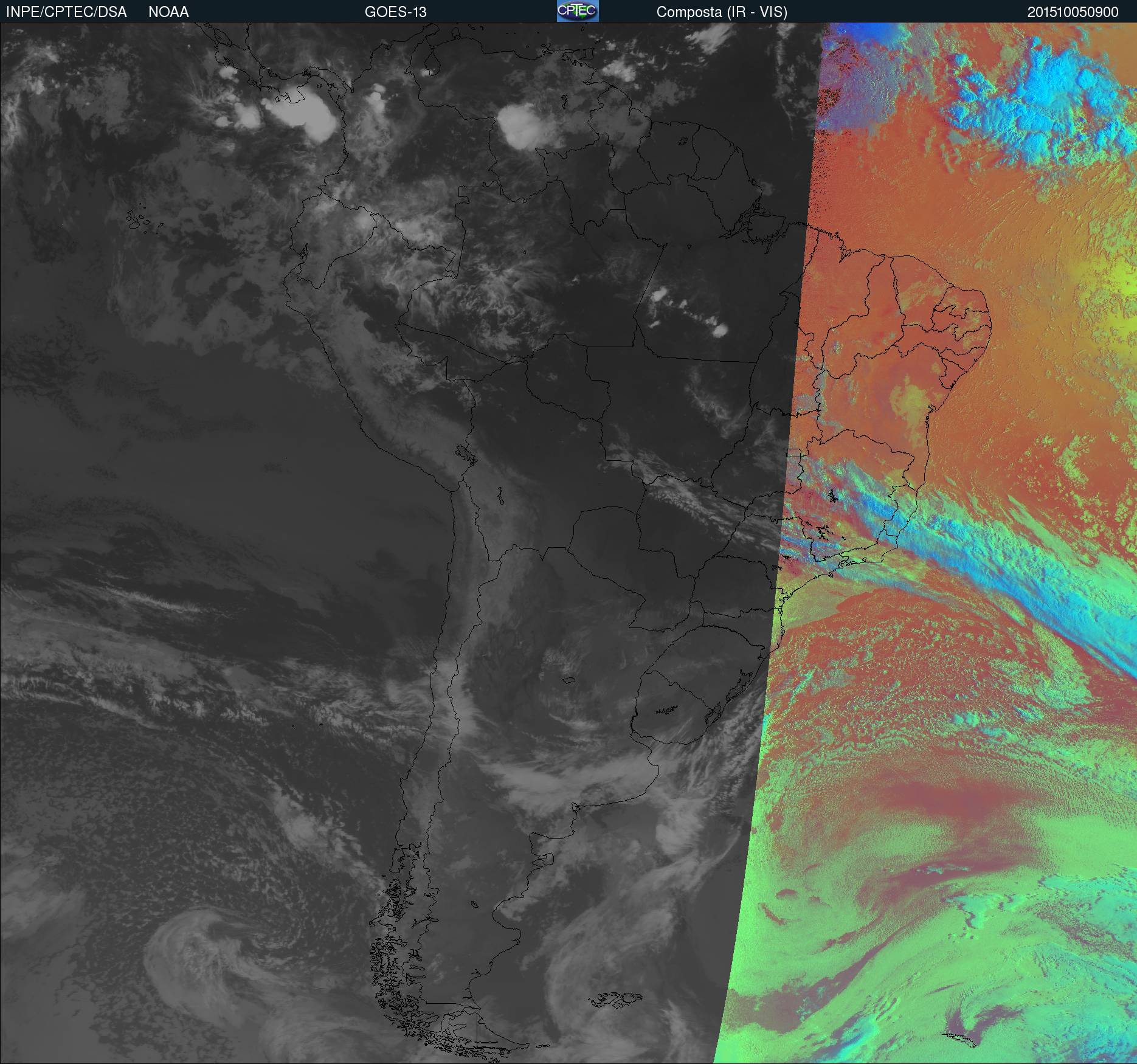Click the GOES-13 satellite label
This screenshot has width=1137, height=1064.
(x=395, y=12)
